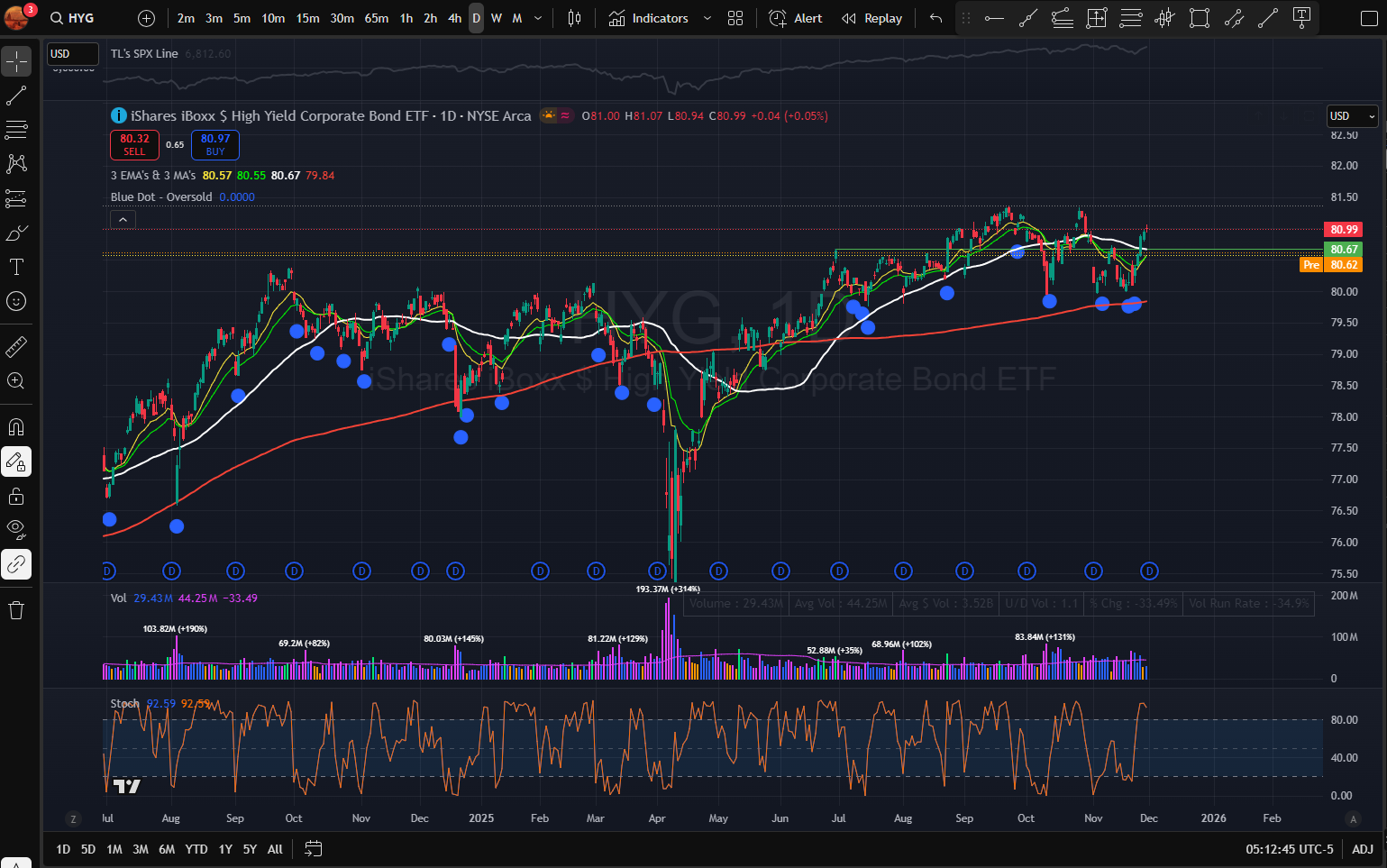This screenshot has width=1387, height=868.
Task: Pick the horizontal ray favorite tool
Action: coord(994,18)
